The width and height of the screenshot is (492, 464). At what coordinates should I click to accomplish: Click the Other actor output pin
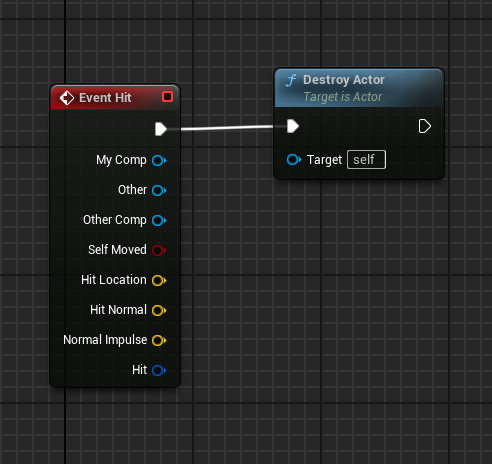tap(159, 190)
